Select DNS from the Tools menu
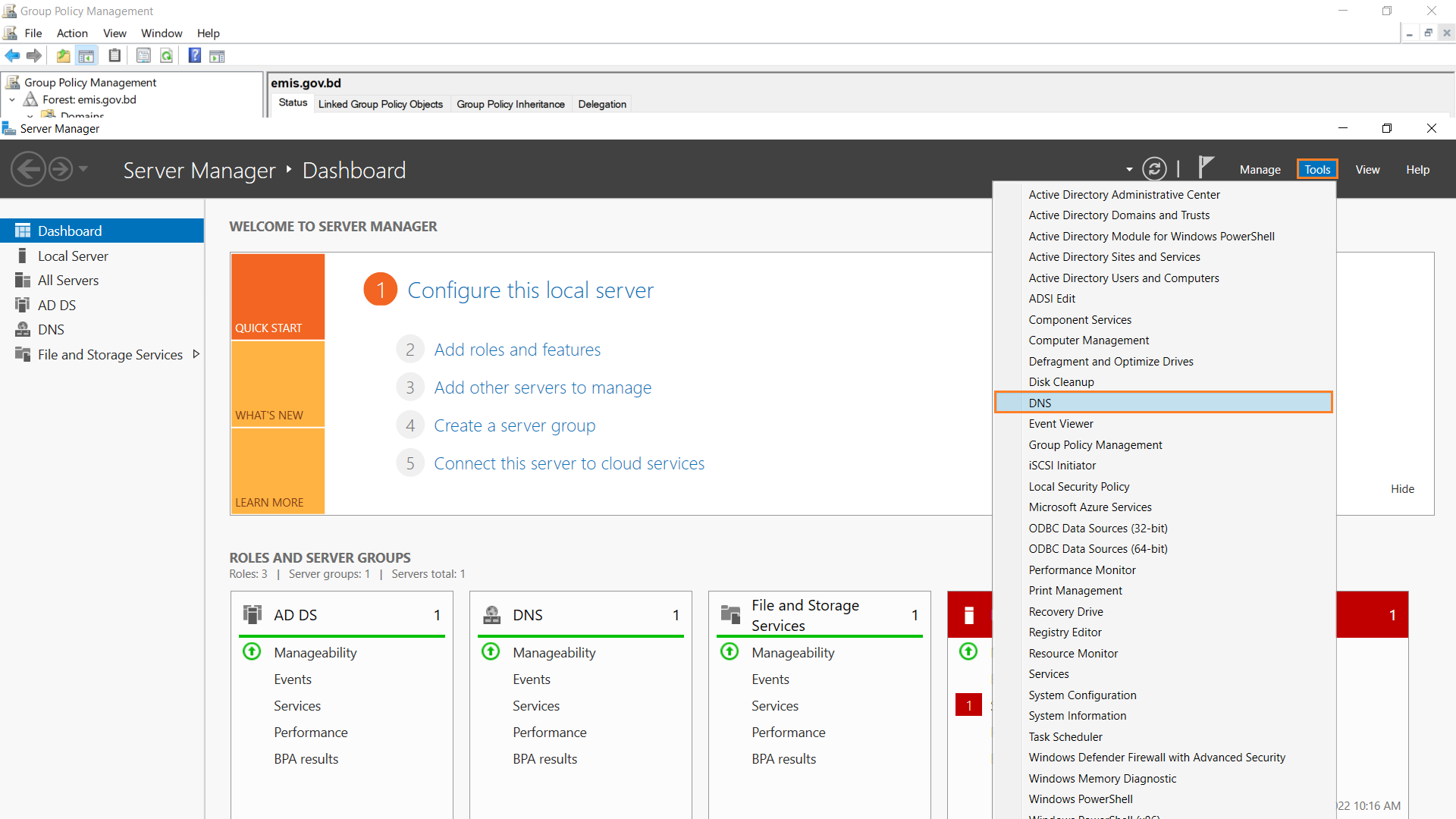Screen dimensions: 1456x819 click(1163, 403)
